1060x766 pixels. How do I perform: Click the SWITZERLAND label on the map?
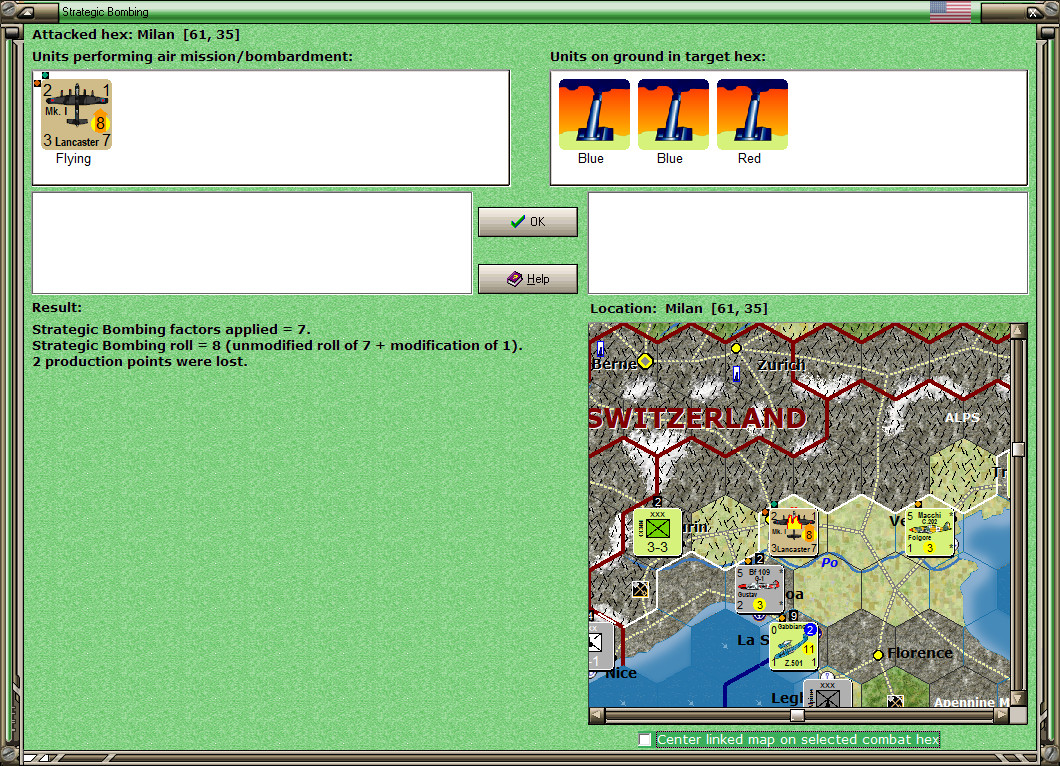click(x=697, y=418)
